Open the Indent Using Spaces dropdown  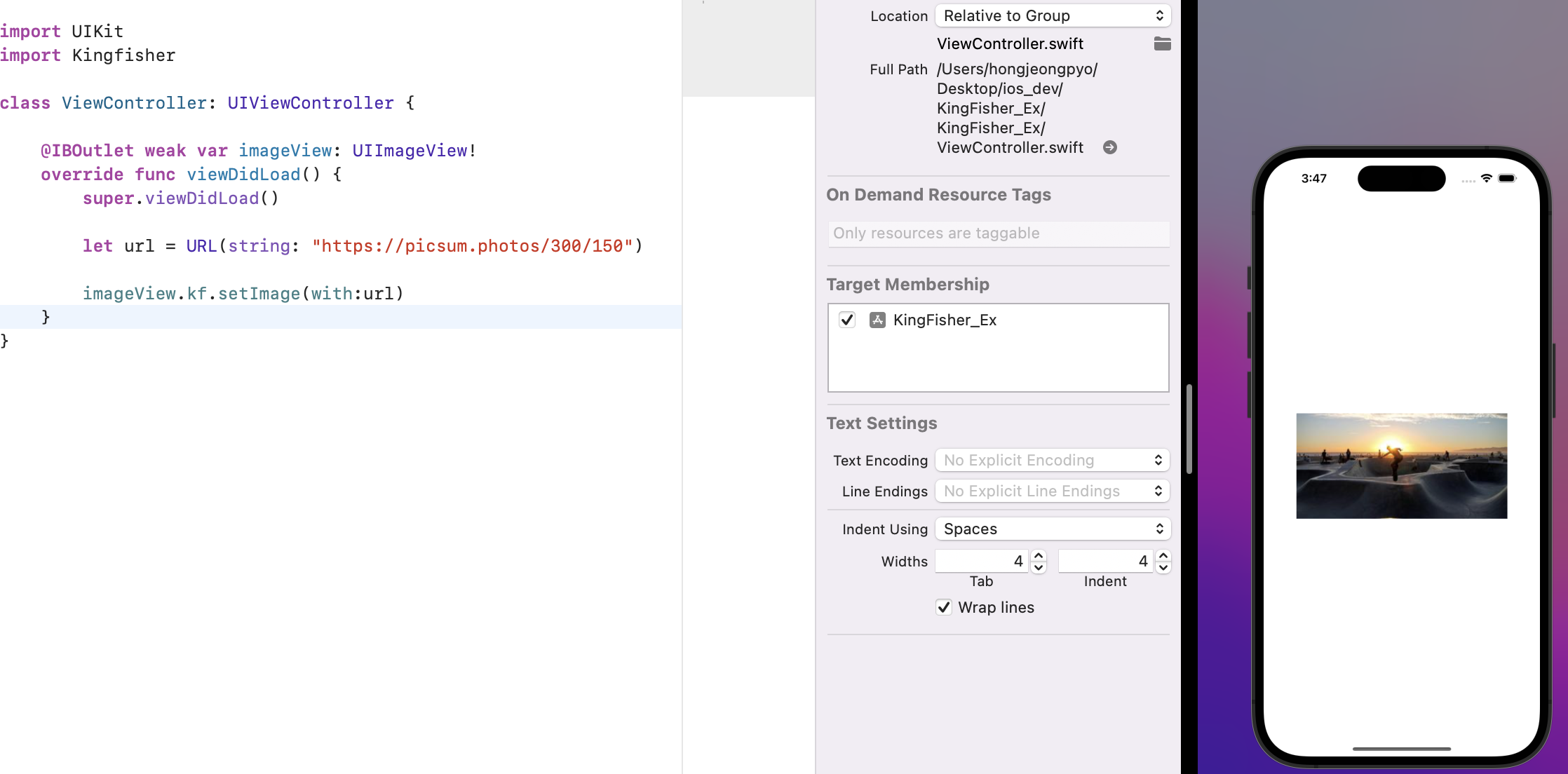(x=1053, y=529)
